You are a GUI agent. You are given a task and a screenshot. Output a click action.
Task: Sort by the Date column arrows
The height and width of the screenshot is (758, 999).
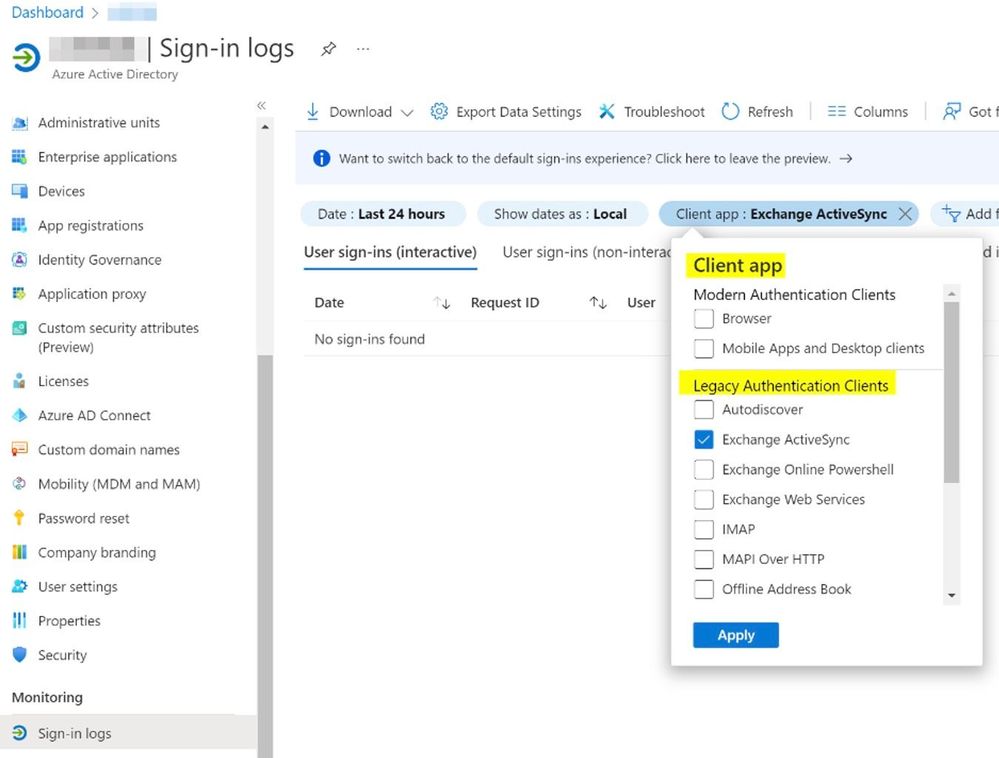[442, 303]
